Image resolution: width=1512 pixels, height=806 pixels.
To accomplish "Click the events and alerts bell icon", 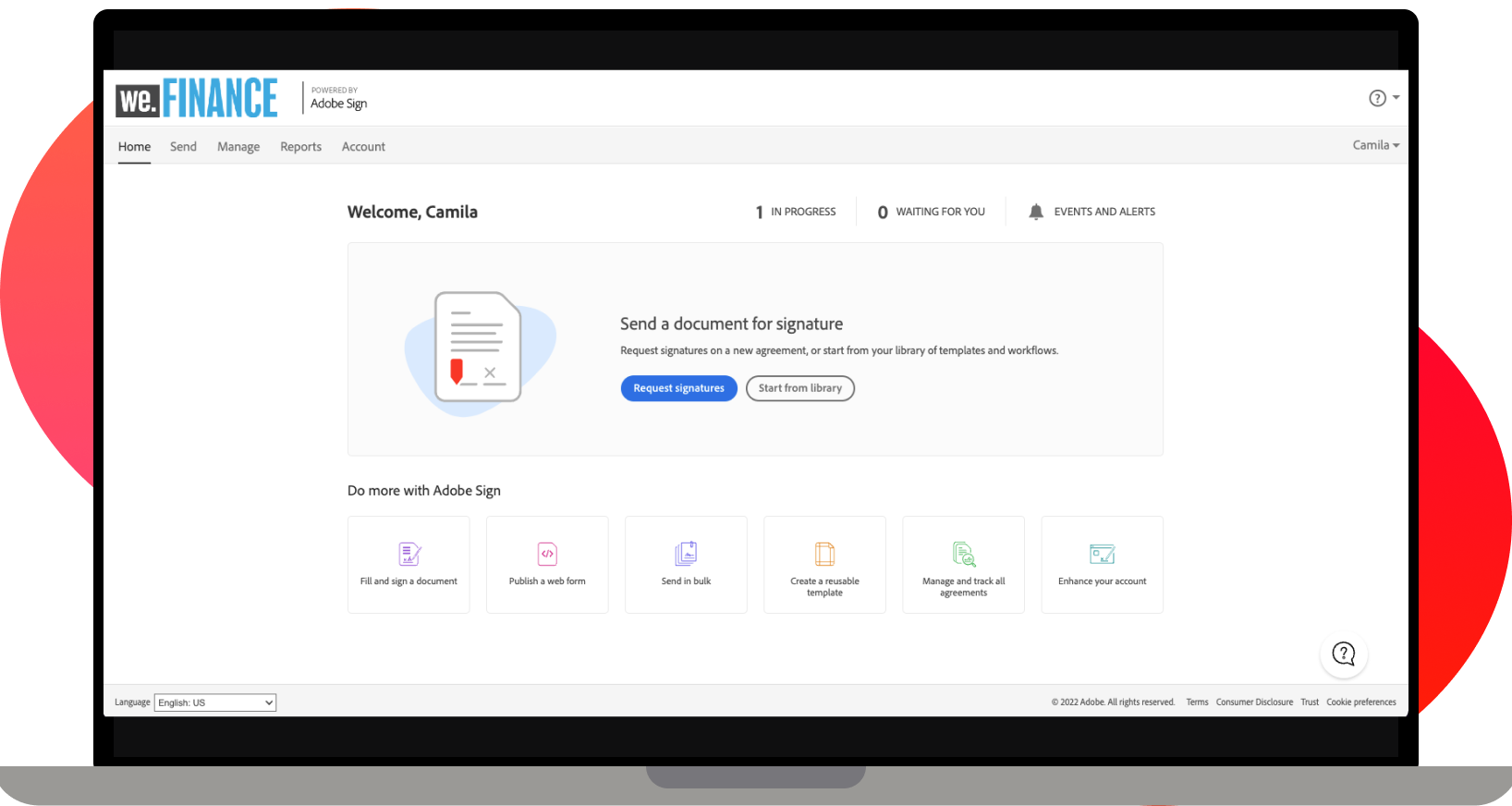I will tap(1036, 212).
